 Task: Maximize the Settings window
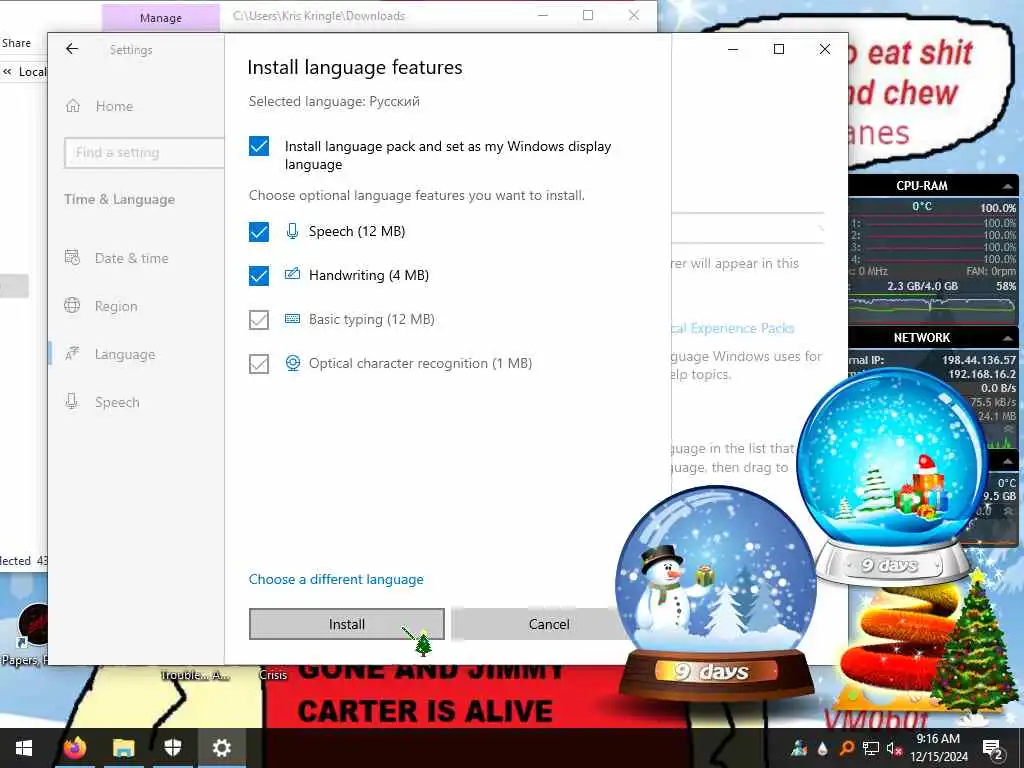778,49
